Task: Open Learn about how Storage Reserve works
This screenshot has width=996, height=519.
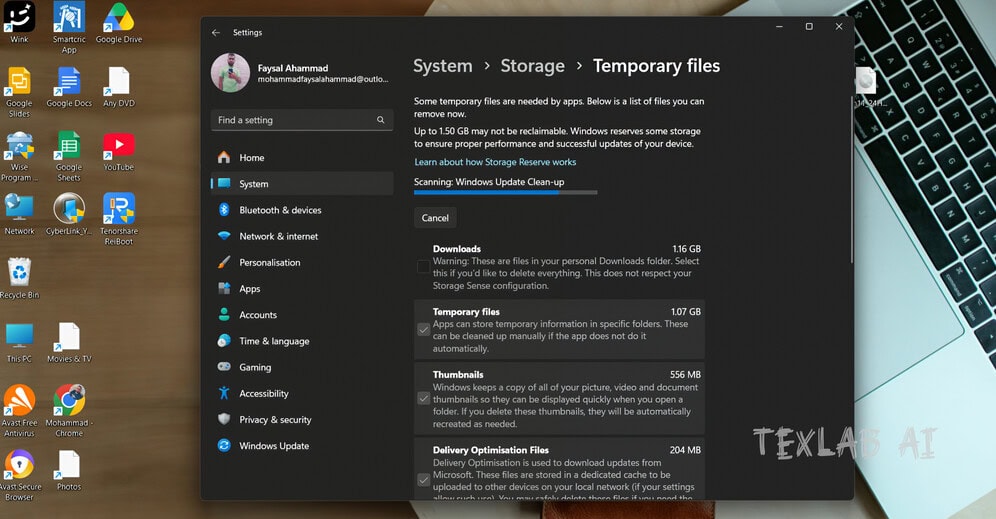Action: pyautogui.click(x=495, y=162)
